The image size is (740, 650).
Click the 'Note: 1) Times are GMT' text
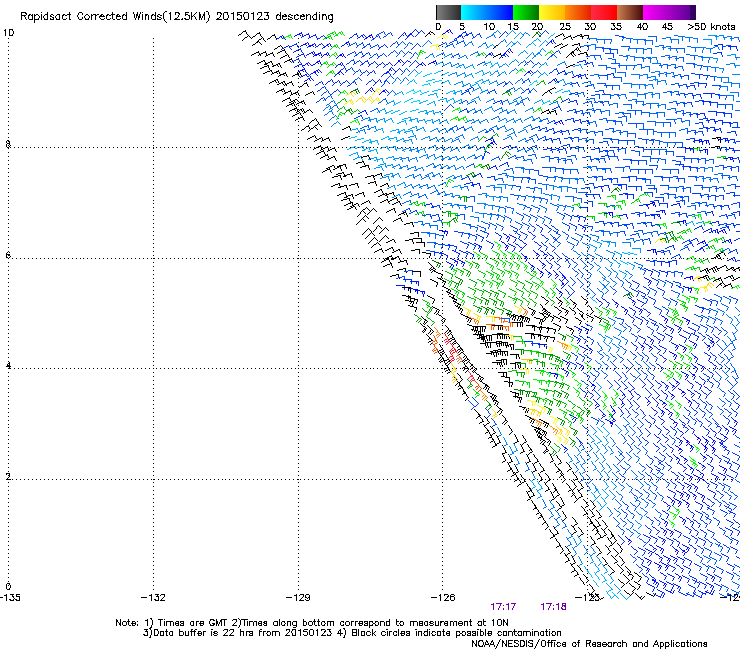[x=172, y=623]
